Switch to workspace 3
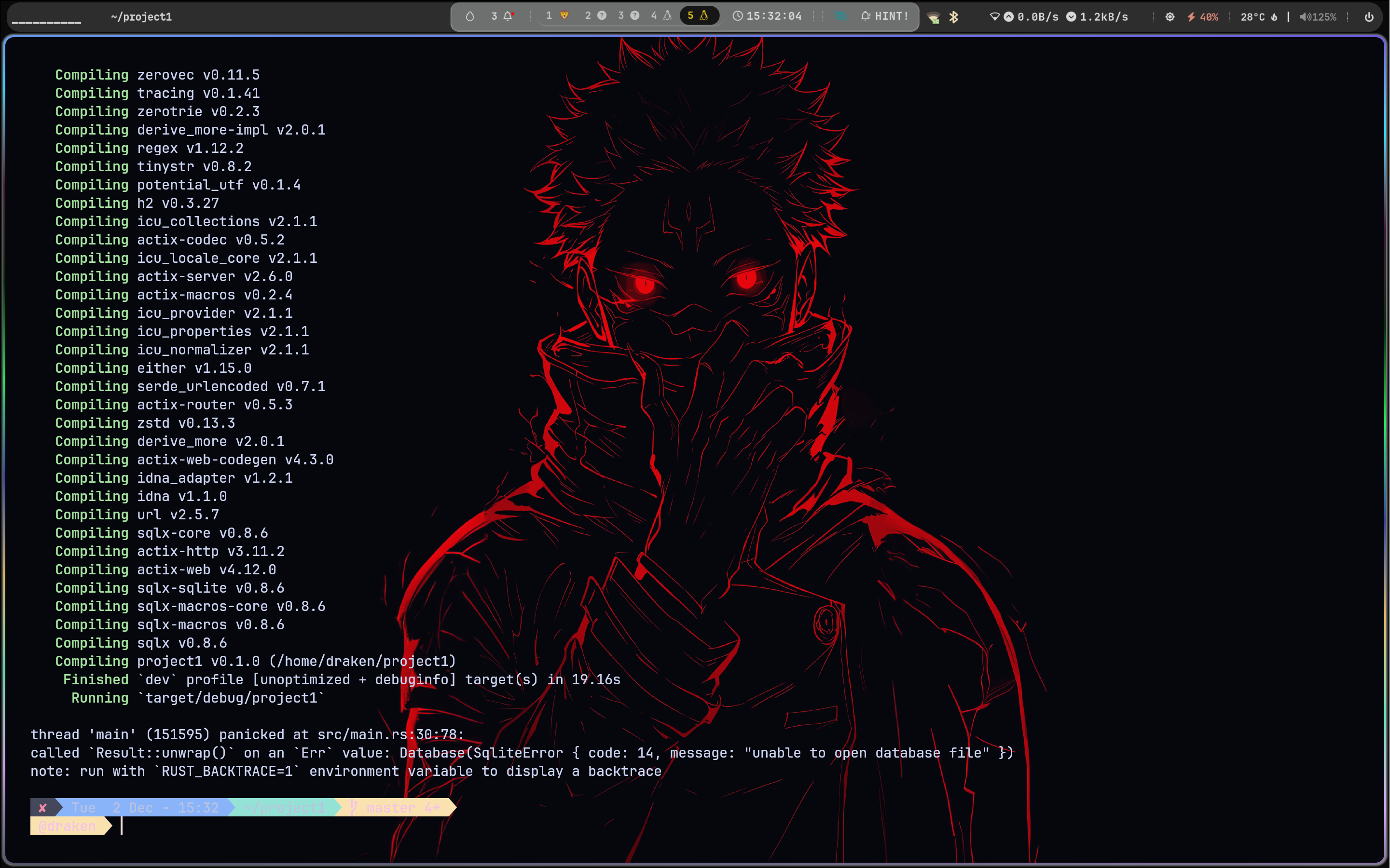The height and width of the screenshot is (868, 1390). point(628,15)
